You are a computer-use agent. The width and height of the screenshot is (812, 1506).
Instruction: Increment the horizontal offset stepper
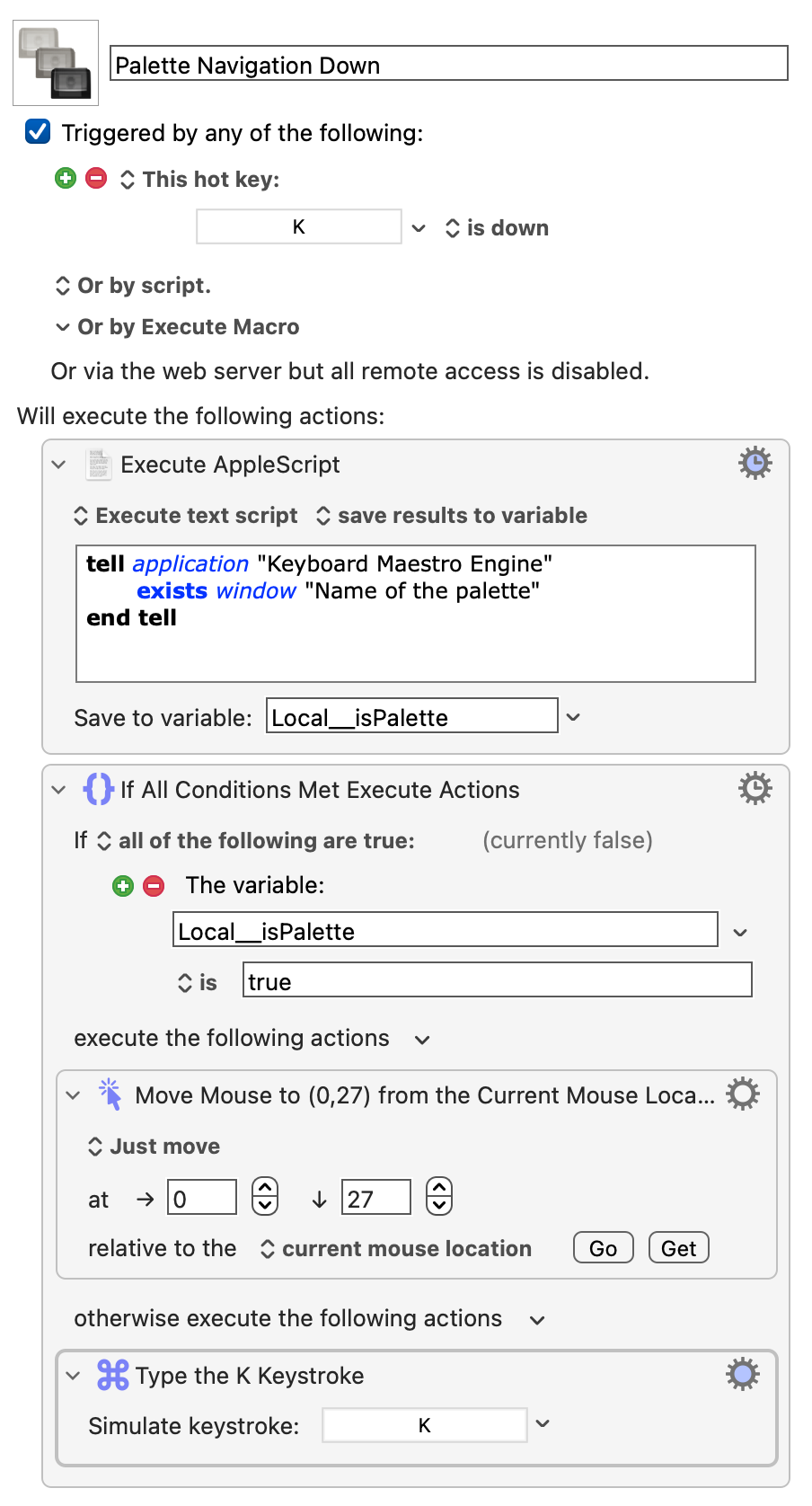coord(265,1188)
